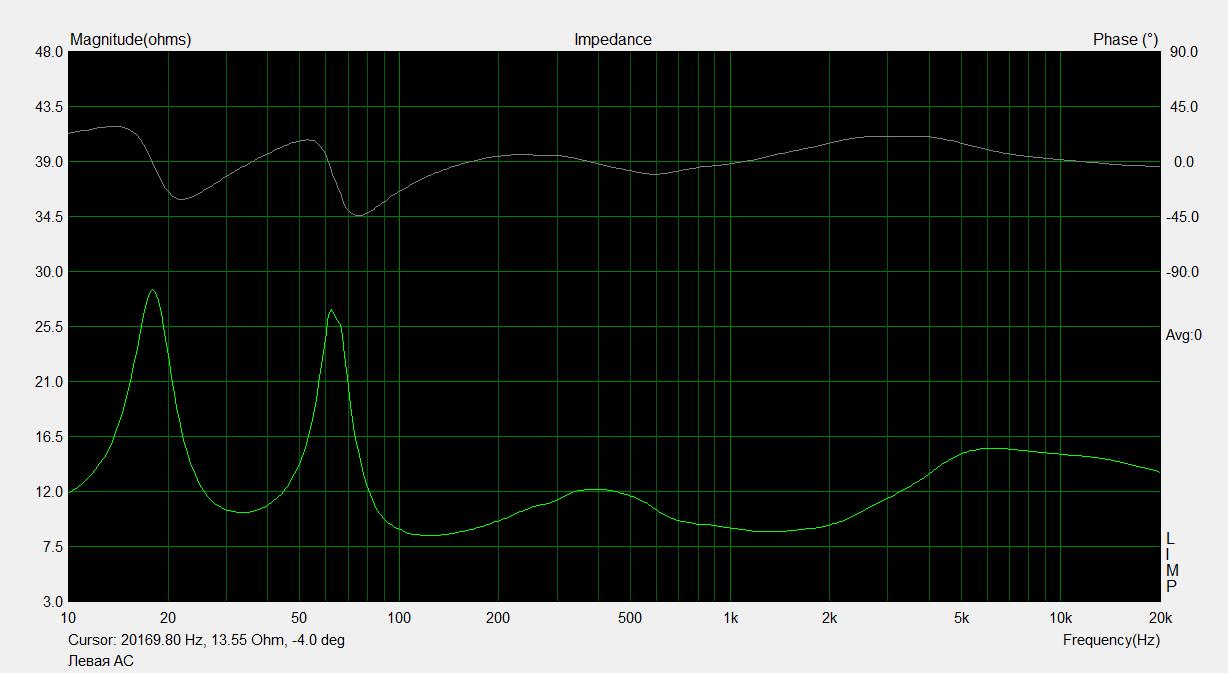Click the 21.0 magnitude scale value

(x=49, y=382)
